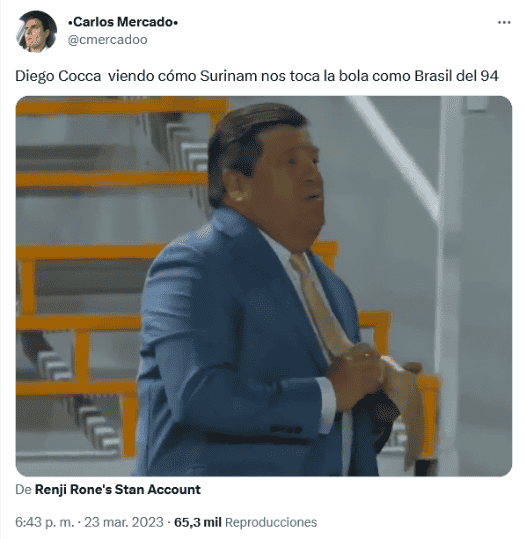Click the orange stair railing at video top-left
Image resolution: width=526 pixels, height=539 pixels.
coord(122,106)
